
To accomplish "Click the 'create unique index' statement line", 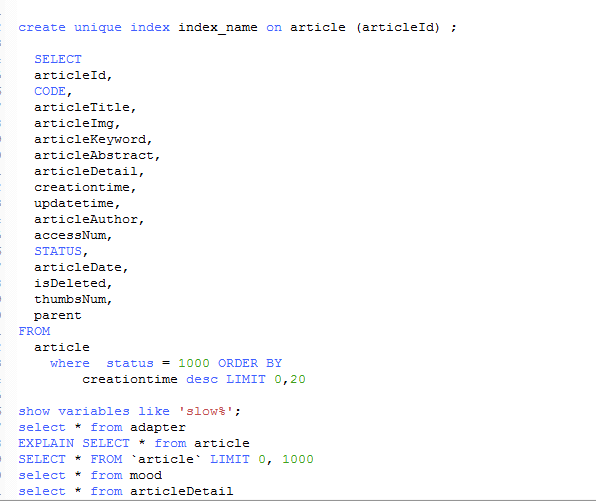I will click(237, 28).
